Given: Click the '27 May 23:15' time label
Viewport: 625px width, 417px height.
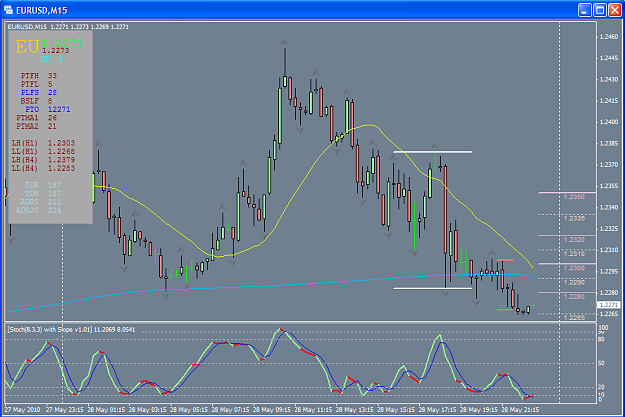Looking at the screenshot, I should pyautogui.click(x=65, y=409).
